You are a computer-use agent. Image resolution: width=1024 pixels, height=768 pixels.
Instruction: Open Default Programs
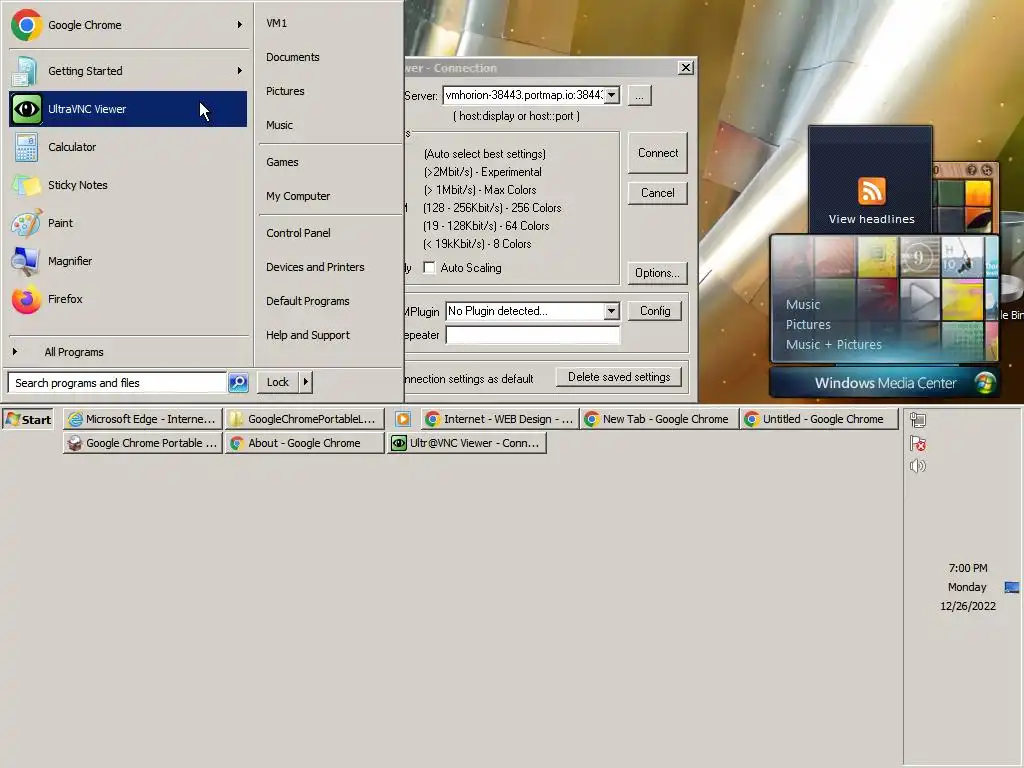308,300
